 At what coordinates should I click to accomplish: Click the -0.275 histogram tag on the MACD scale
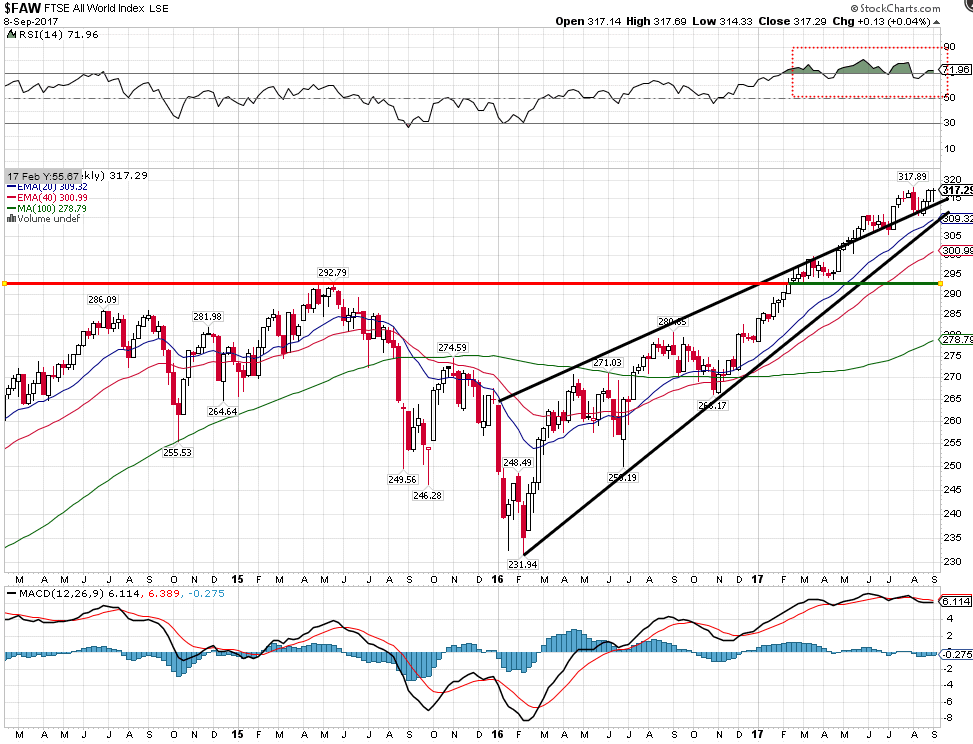956,655
